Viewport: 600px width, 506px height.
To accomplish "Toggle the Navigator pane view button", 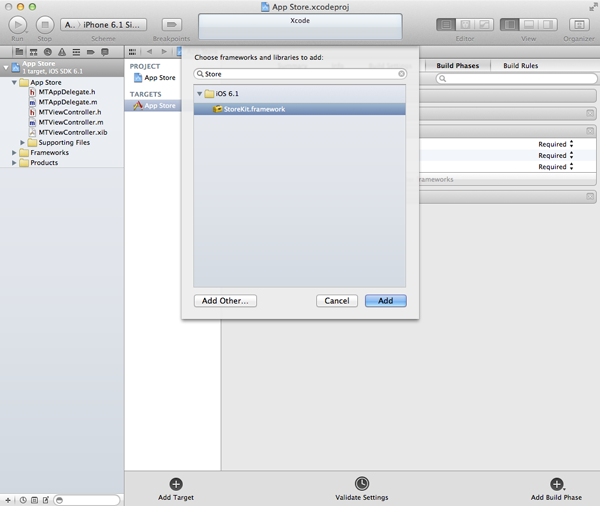I will pos(510,25).
